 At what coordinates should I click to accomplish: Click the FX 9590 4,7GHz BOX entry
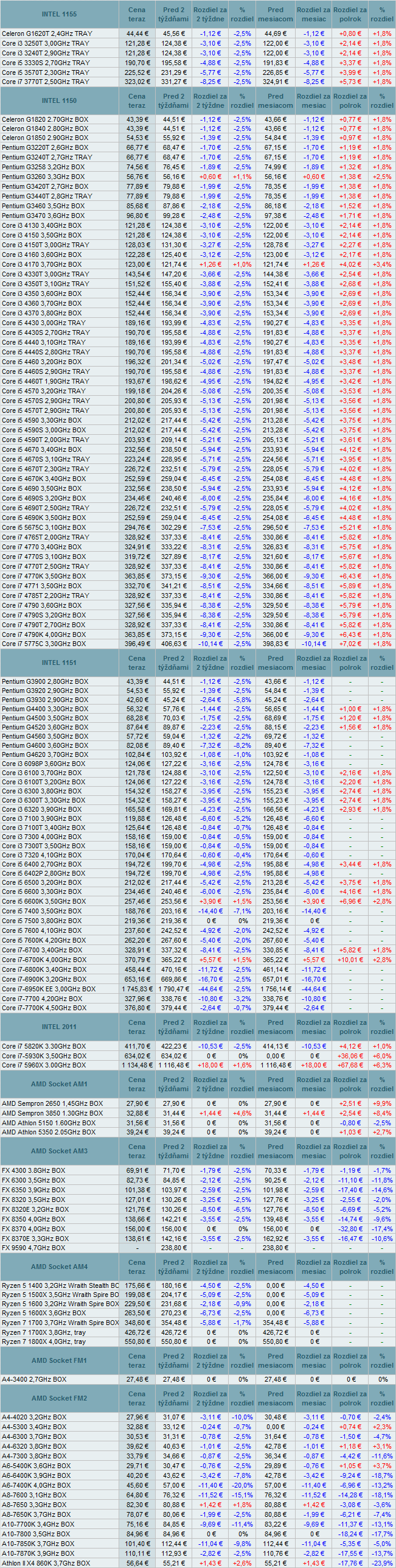click(33, 1248)
